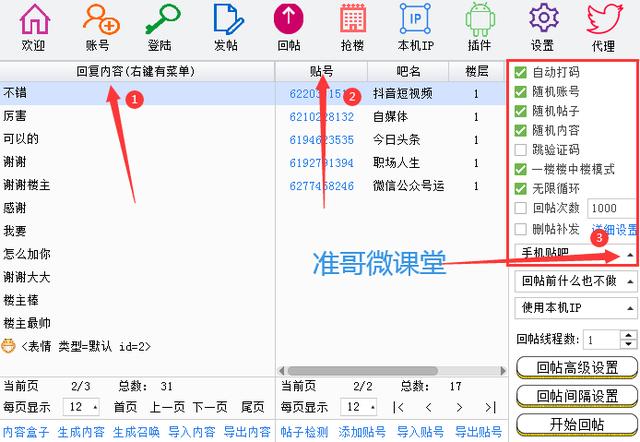640x442 pixels.
Task: Open the 插件 android plugin icon
Action: (x=480, y=20)
